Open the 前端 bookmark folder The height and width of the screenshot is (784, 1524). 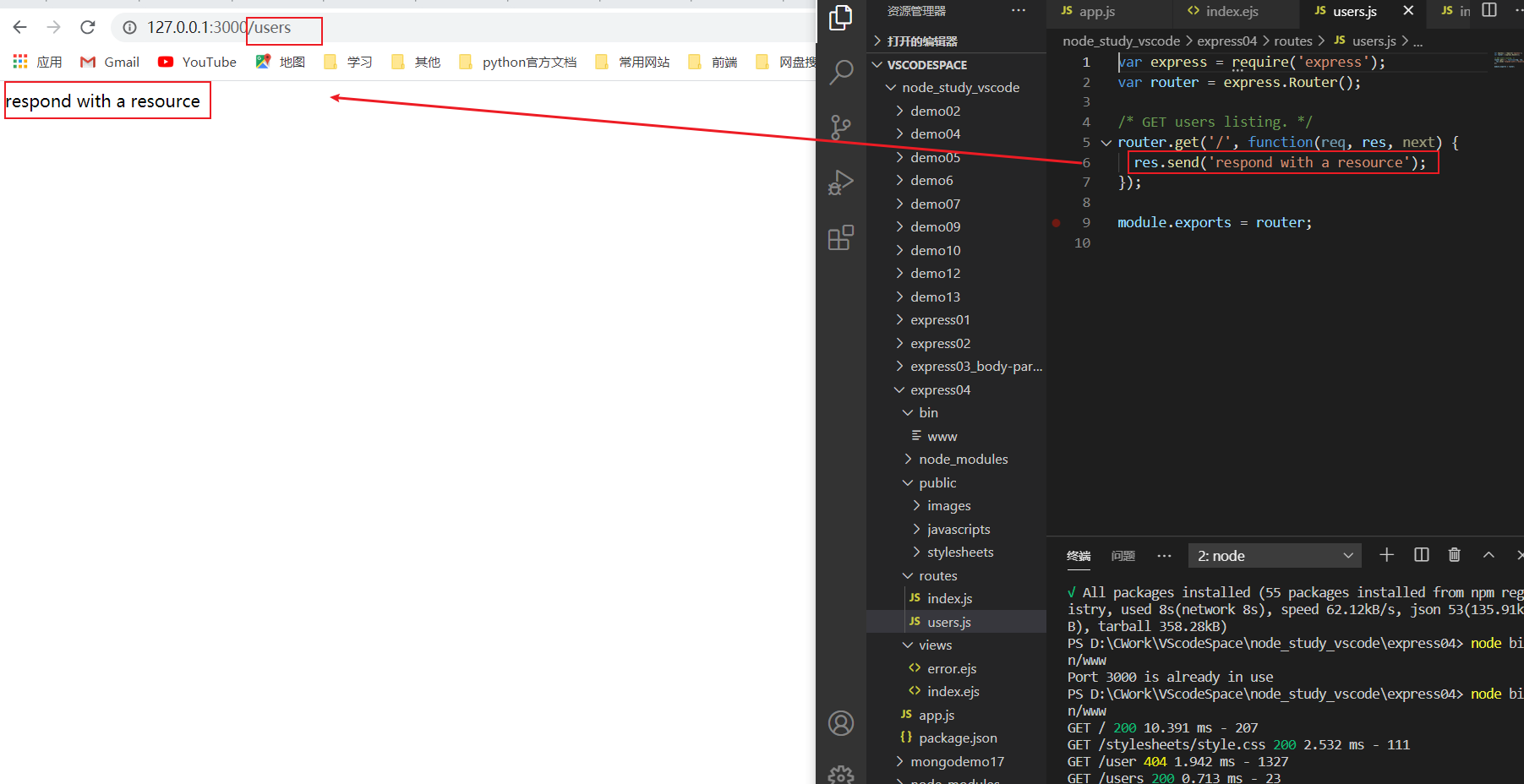pyautogui.click(x=713, y=62)
